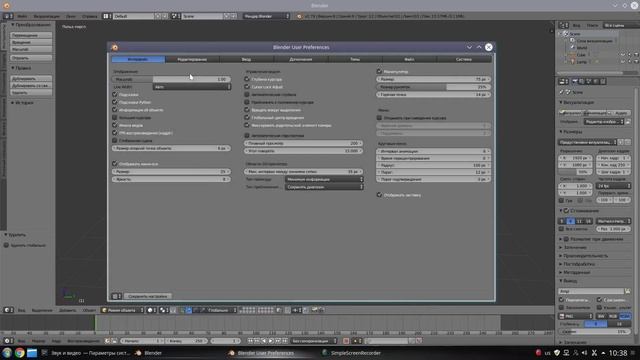
Task: Select the World tab icon in Properties
Action: pyautogui.click(x=596, y=82)
